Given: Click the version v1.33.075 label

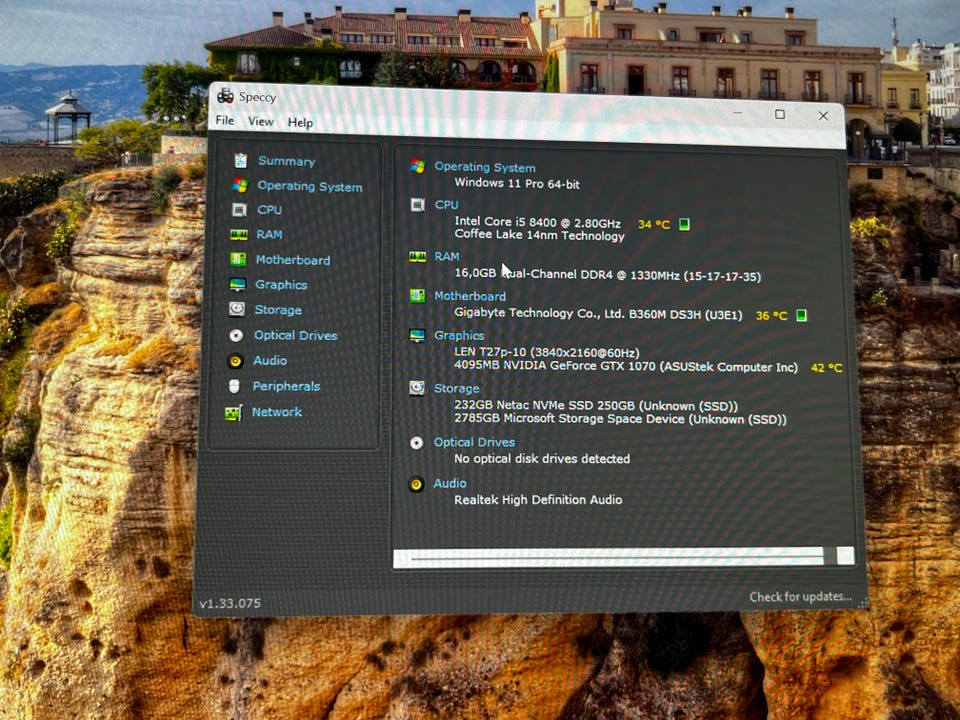Looking at the screenshot, I should 230,603.
